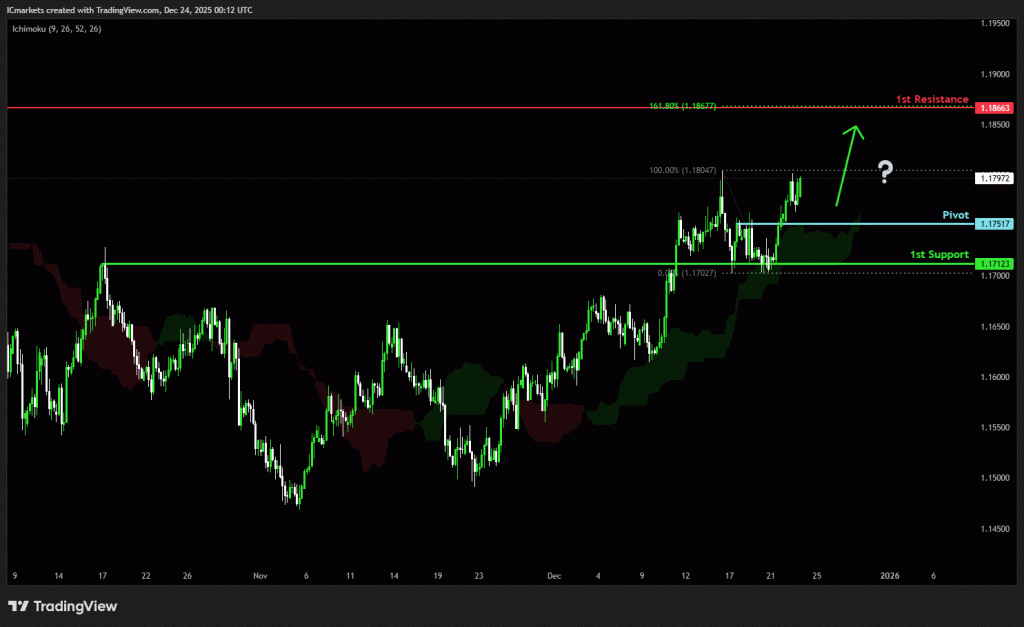Select the green 1.17123 support price tag
Image resolution: width=1024 pixels, height=627 pixels.
[995, 264]
